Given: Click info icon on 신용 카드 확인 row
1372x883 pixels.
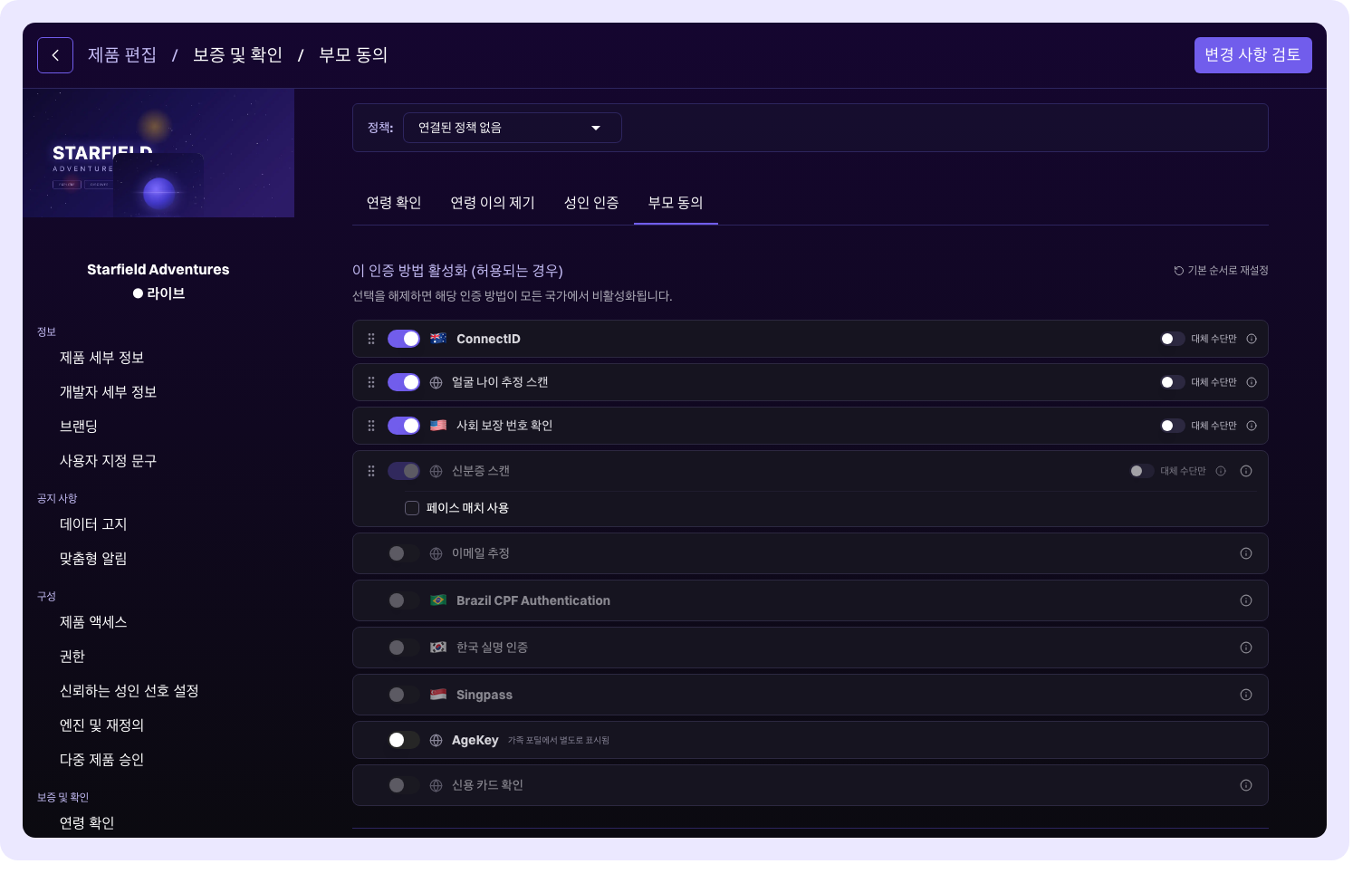Looking at the screenshot, I should (1246, 785).
